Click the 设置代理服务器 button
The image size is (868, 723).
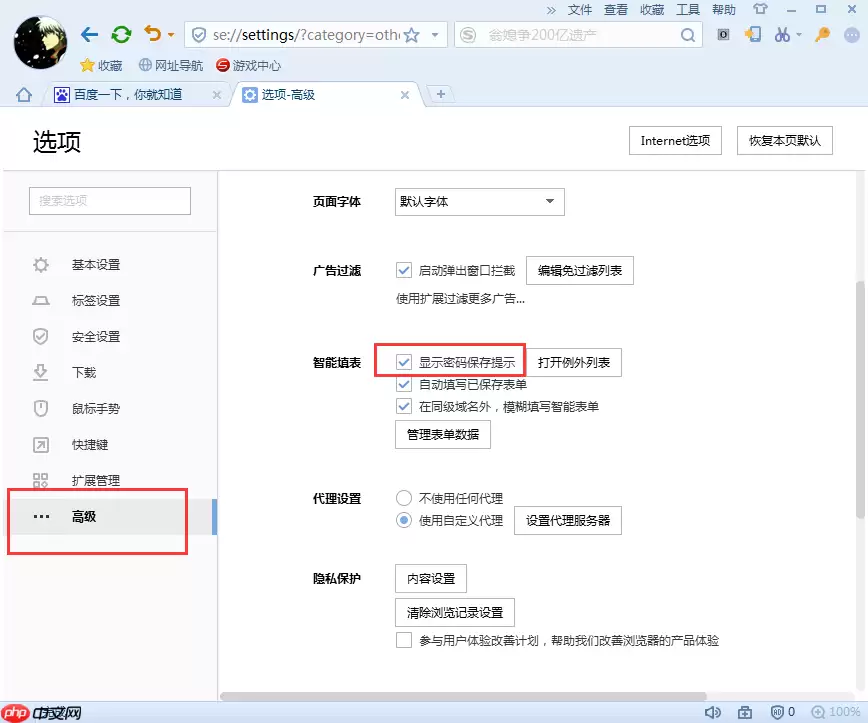click(568, 520)
